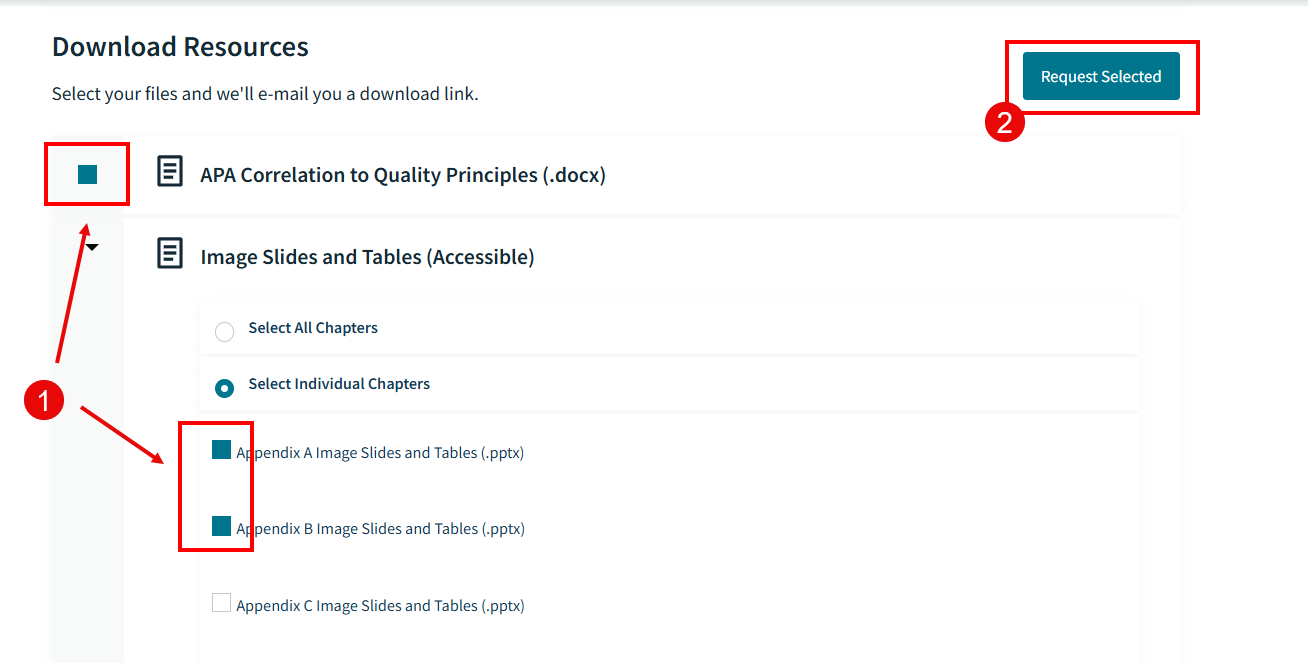Click the "Select All Chapters" label text
Screen dimensions: 1308x663
313,328
